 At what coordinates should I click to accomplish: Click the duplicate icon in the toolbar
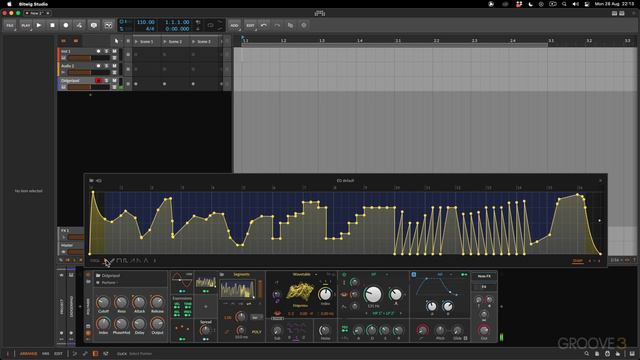click(x=290, y=25)
